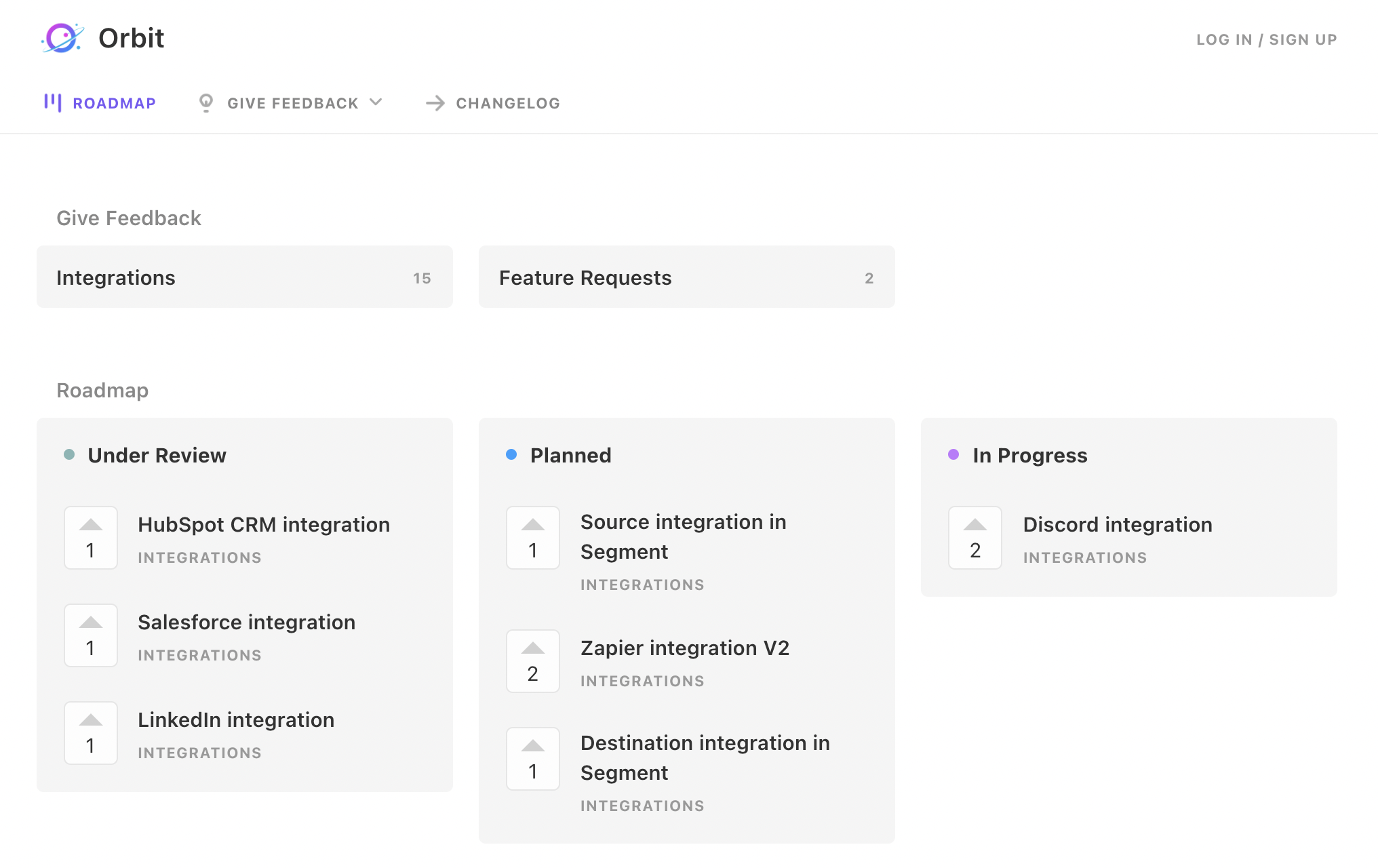The image size is (1378, 868).
Task: Open the Feature Requests board
Action: point(686,277)
